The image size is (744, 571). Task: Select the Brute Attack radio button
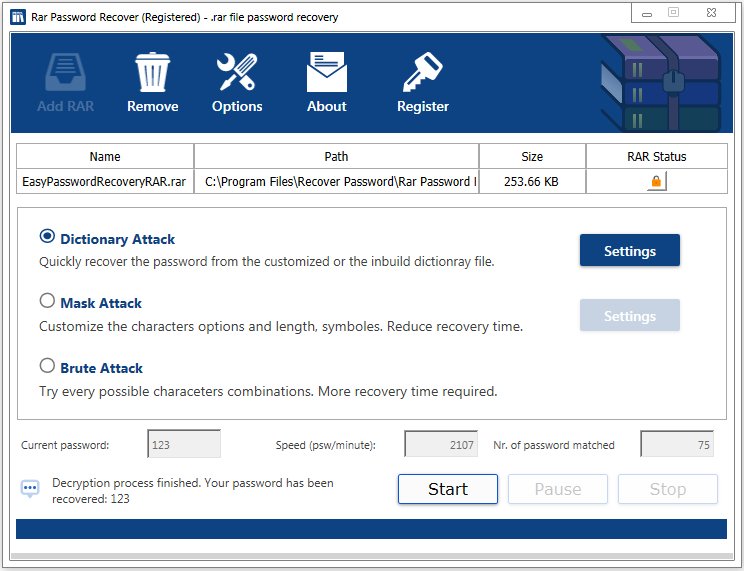pyautogui.click(x=47, y=365)
